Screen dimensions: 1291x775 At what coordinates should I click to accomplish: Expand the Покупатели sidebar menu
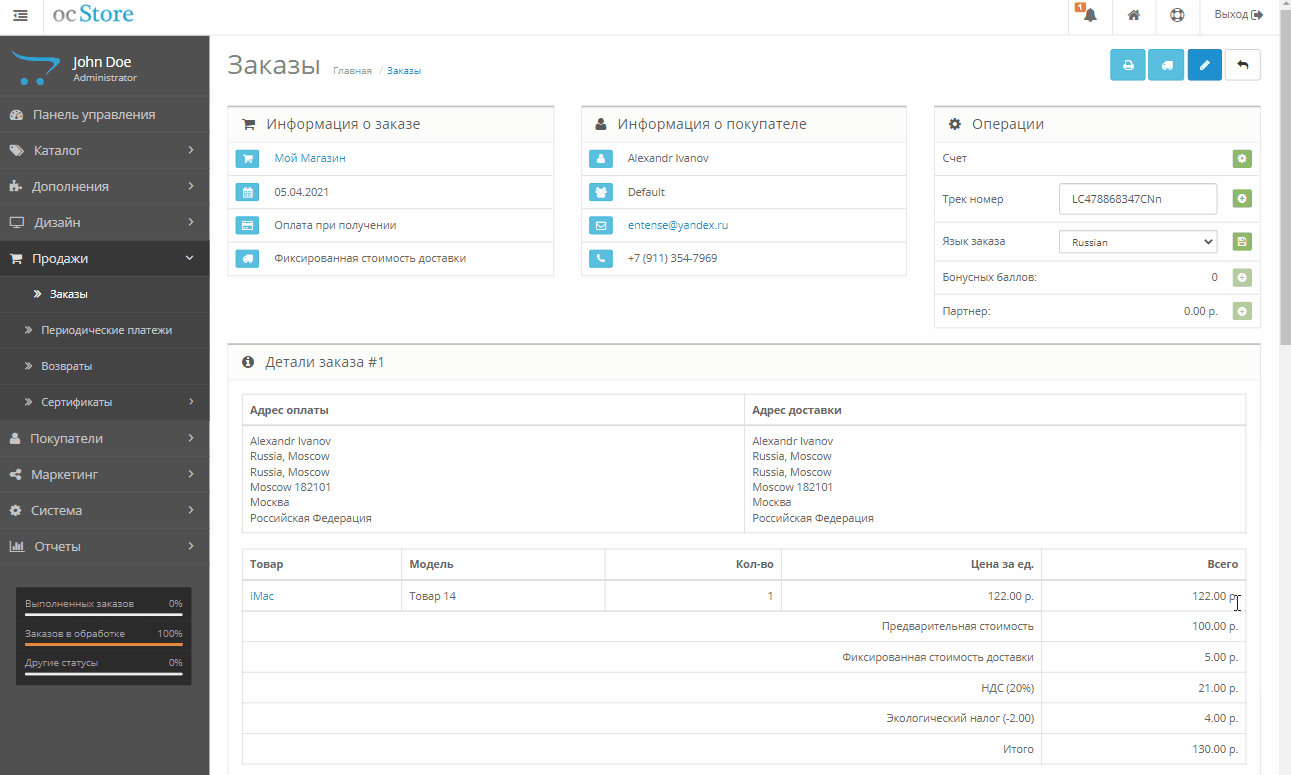(x=105, y=438)
